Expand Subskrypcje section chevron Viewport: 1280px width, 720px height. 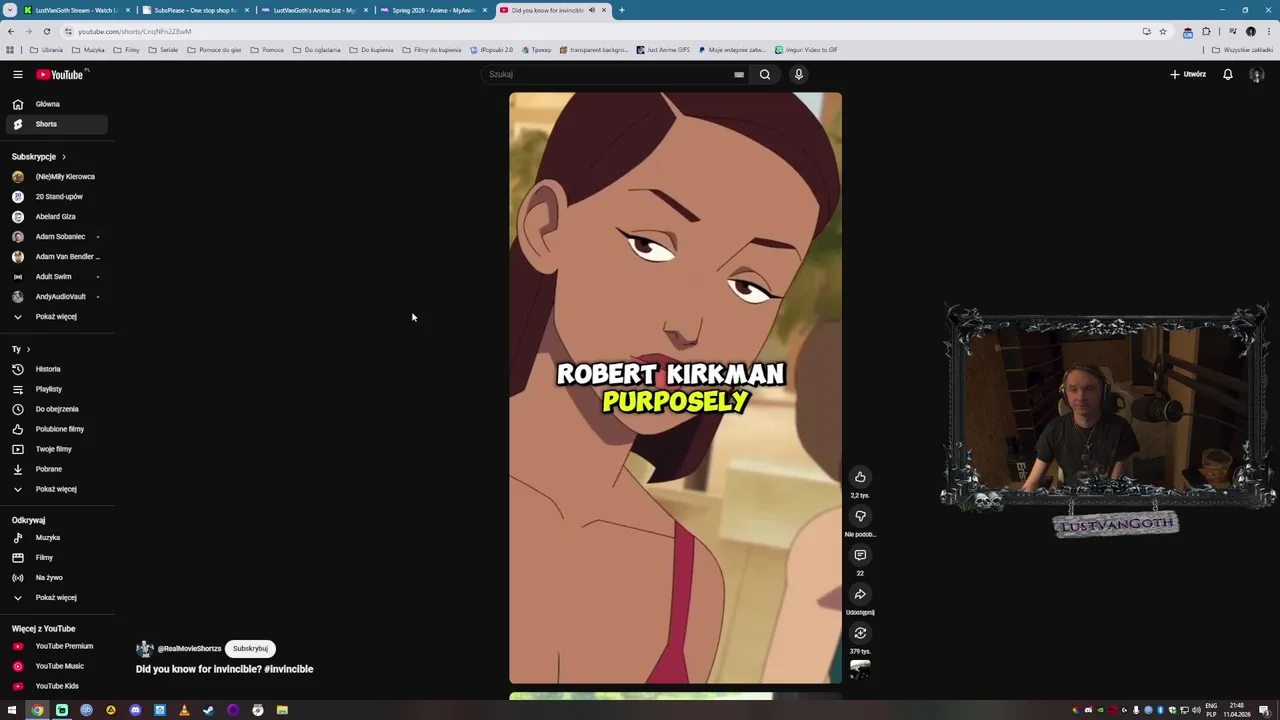point(63,157)
